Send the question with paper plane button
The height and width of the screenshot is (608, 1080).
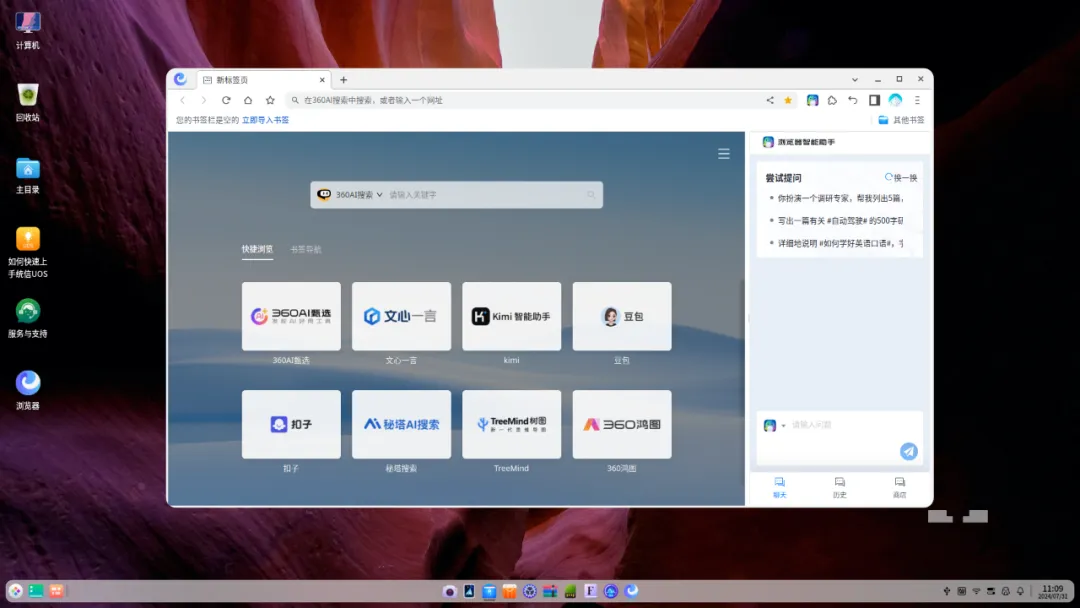tap(908, 451)
